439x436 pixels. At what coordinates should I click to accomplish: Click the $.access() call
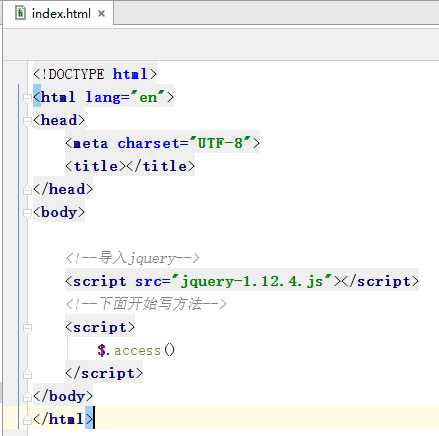click(x=136, y=351)
